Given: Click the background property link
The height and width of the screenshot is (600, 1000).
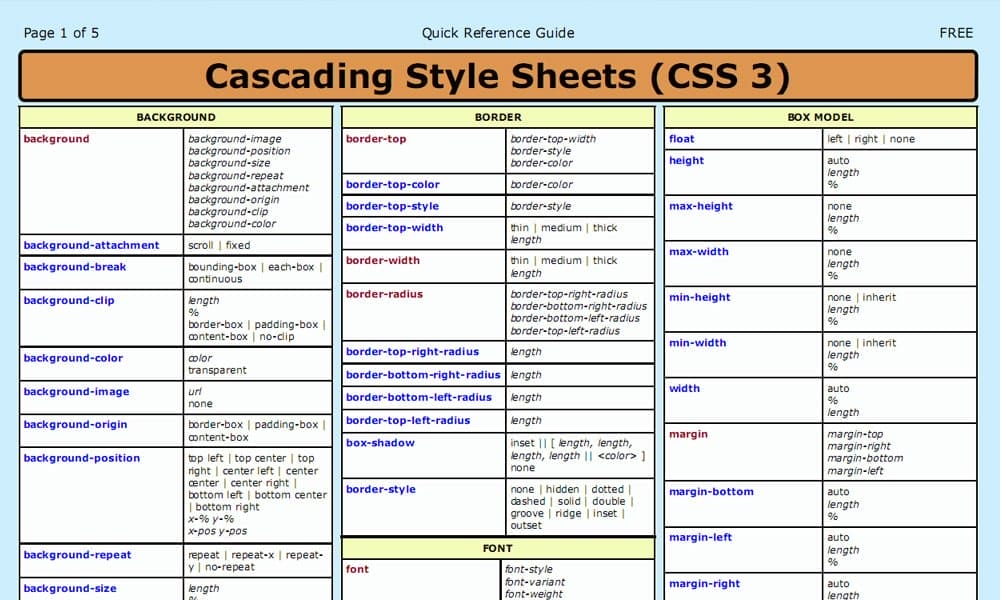Looking at the screenshot, I should pos(55,139).
